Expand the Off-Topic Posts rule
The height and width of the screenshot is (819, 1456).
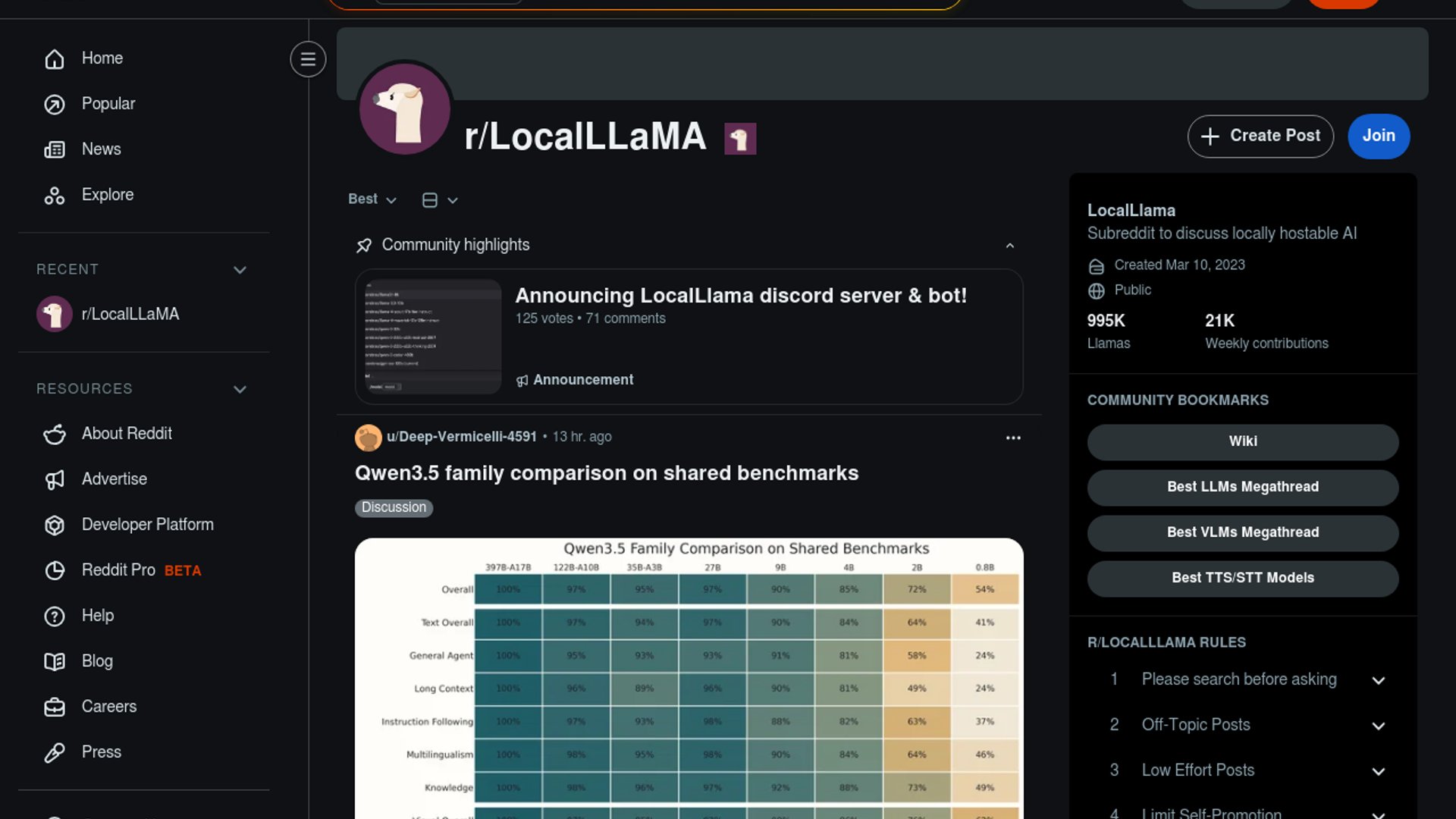point(1378,726)
